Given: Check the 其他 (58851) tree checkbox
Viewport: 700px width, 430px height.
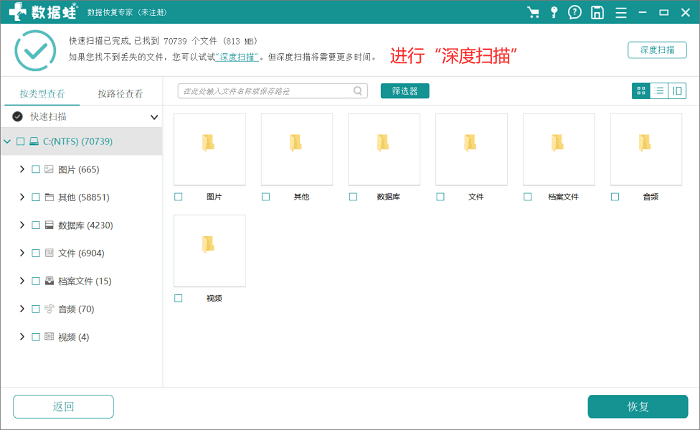Looking at the screenshot, I should [36, 197].
